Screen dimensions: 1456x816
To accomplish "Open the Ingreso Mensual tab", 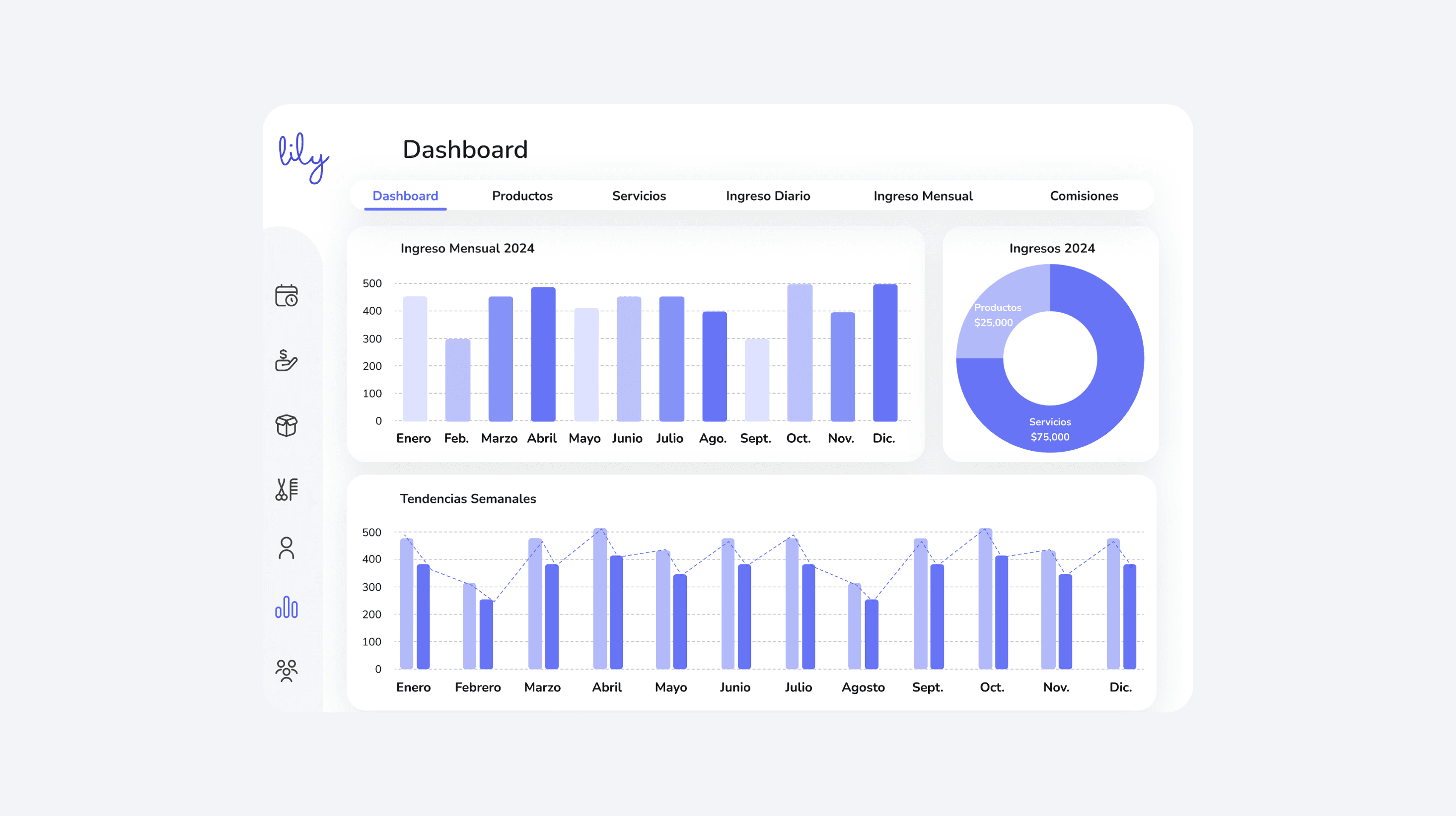I will [923, 196].
